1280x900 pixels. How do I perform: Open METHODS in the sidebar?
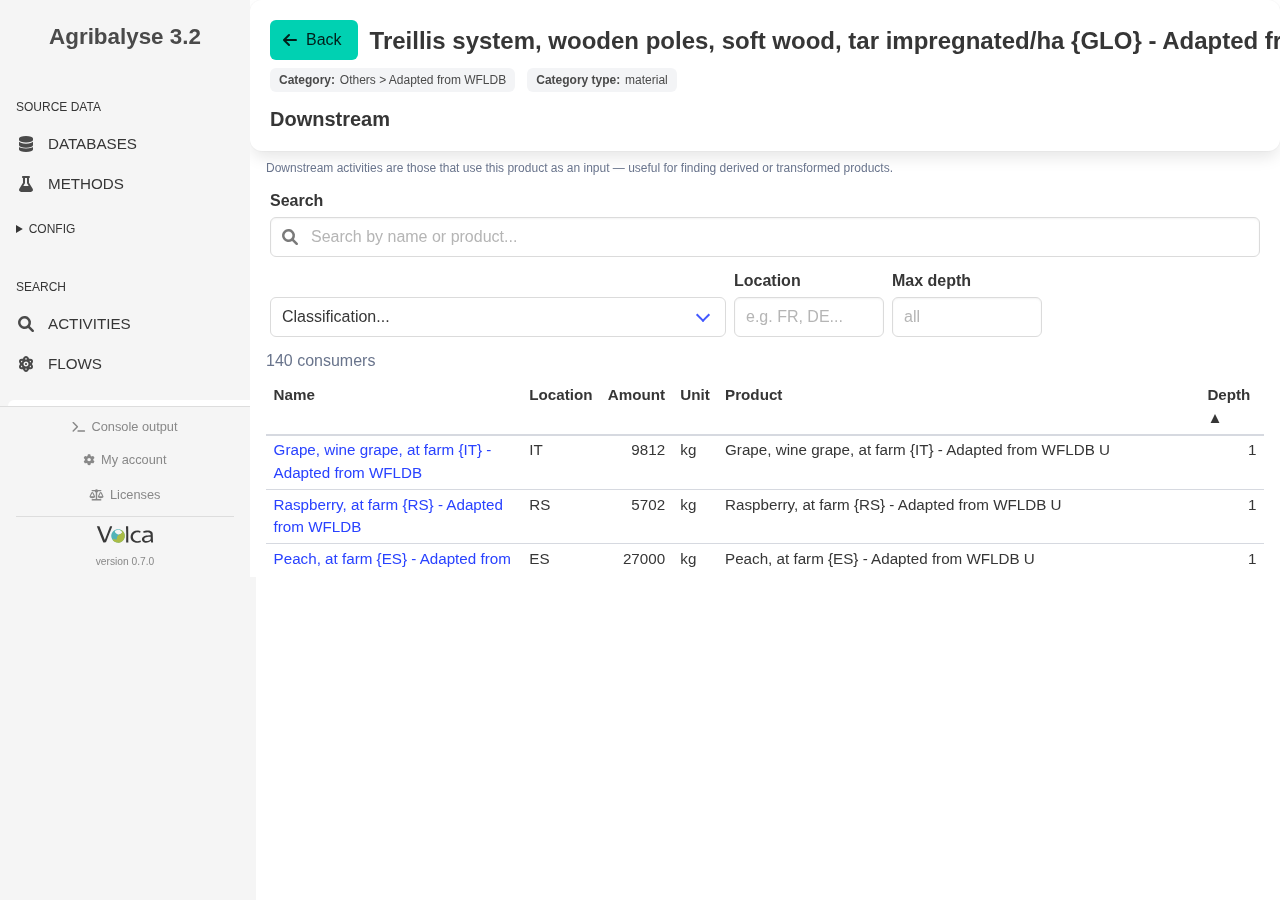point(86,184)
